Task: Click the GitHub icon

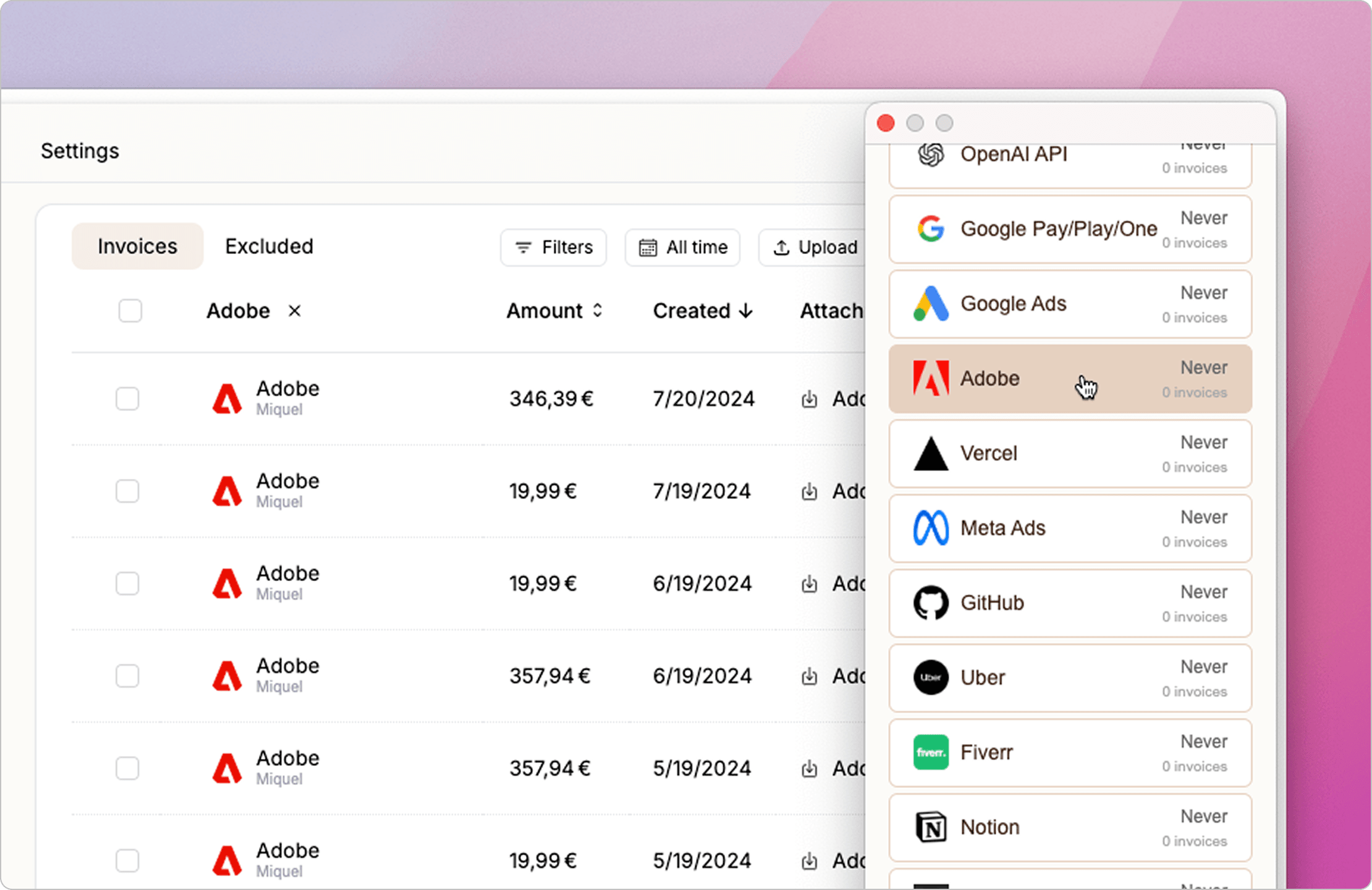Action: [930, 603]
